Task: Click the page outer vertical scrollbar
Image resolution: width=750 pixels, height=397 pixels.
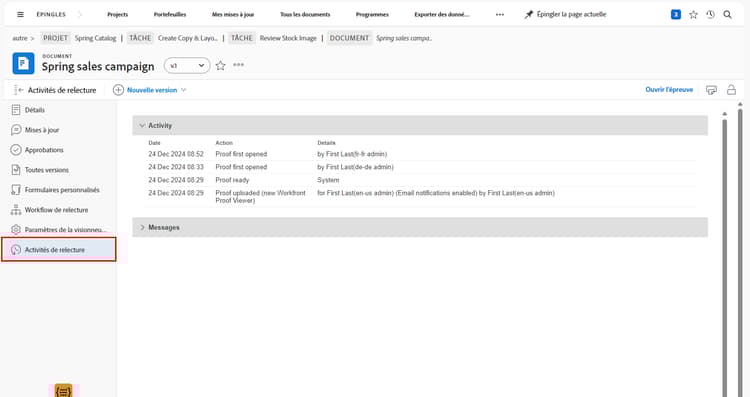Action: [x=740, y=254]
